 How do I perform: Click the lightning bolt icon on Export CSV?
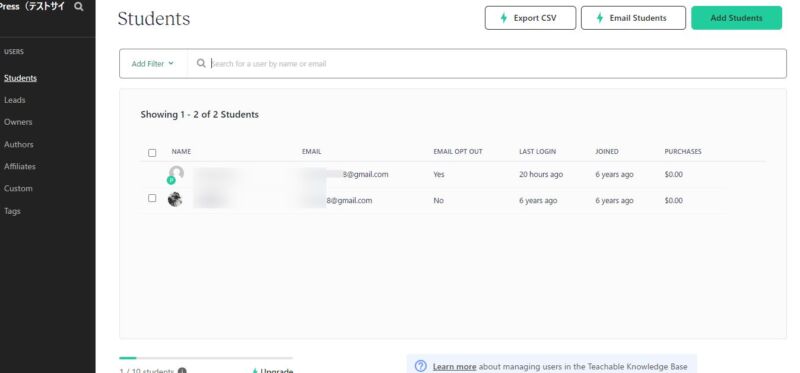click(504, 18)
